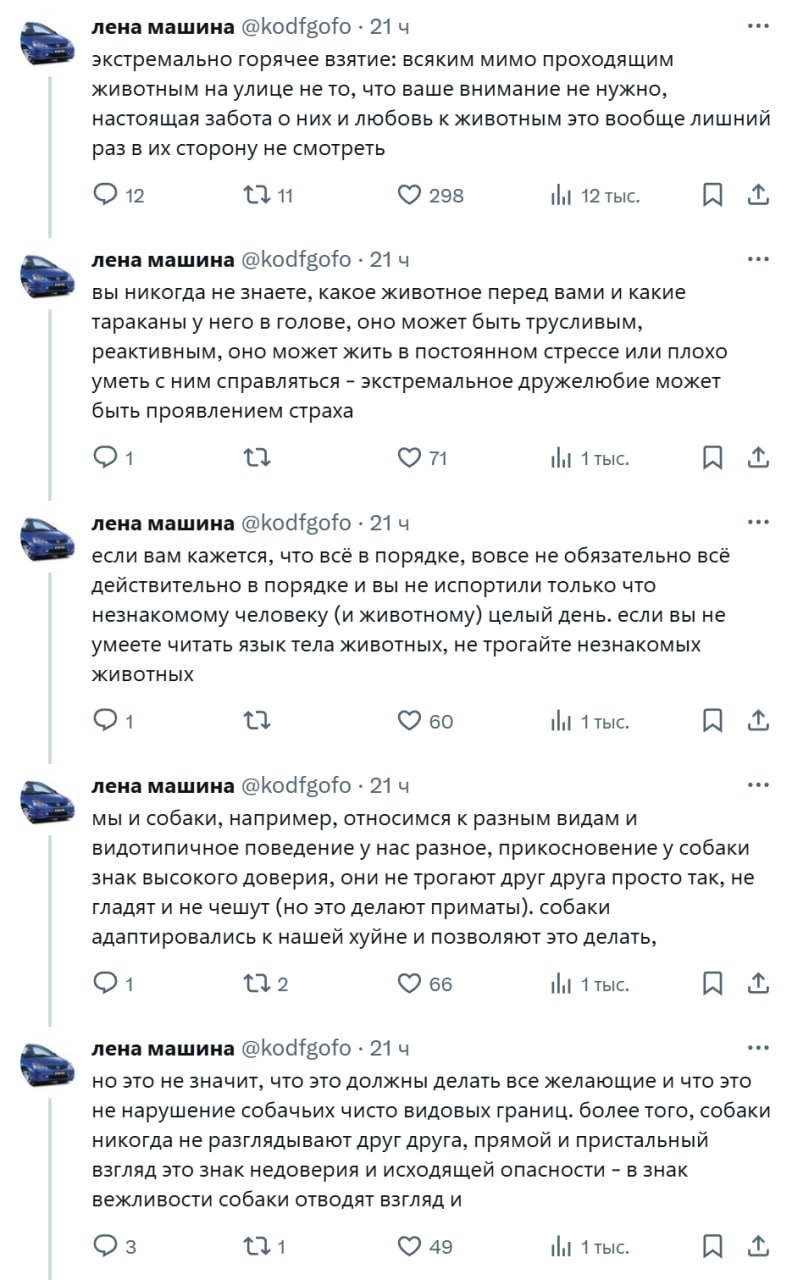Bookmark the first tweet in thread
Viewport: 792px width, 1280px height.
[x=712, y=195]
